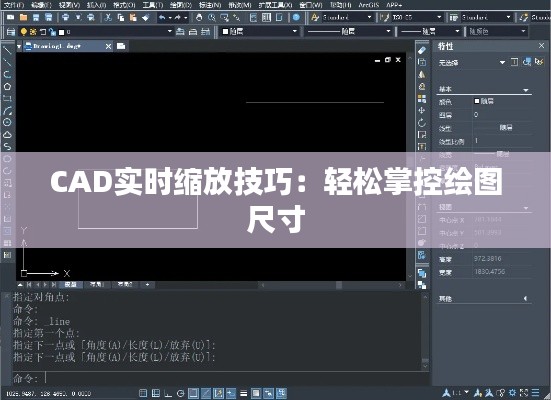Toggle Ortho mode in the status bar

(x=168, y=393)
